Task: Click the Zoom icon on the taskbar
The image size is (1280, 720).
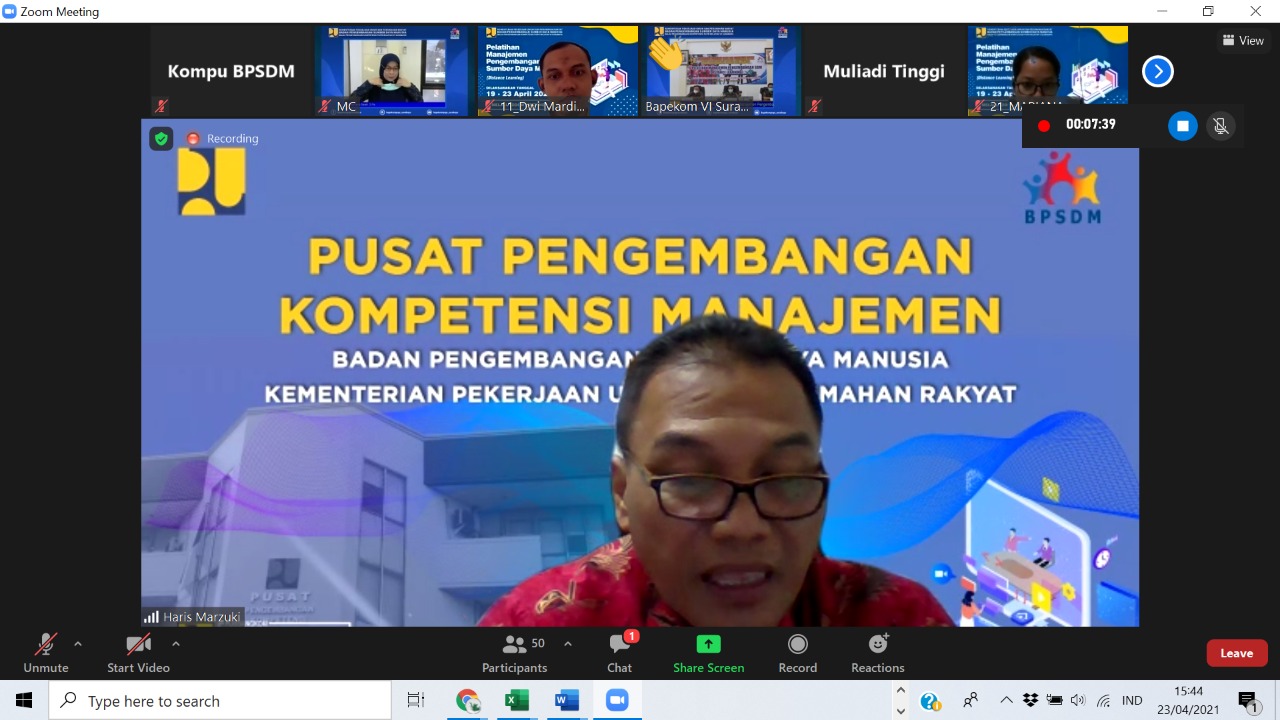Action: pos(617,700)
